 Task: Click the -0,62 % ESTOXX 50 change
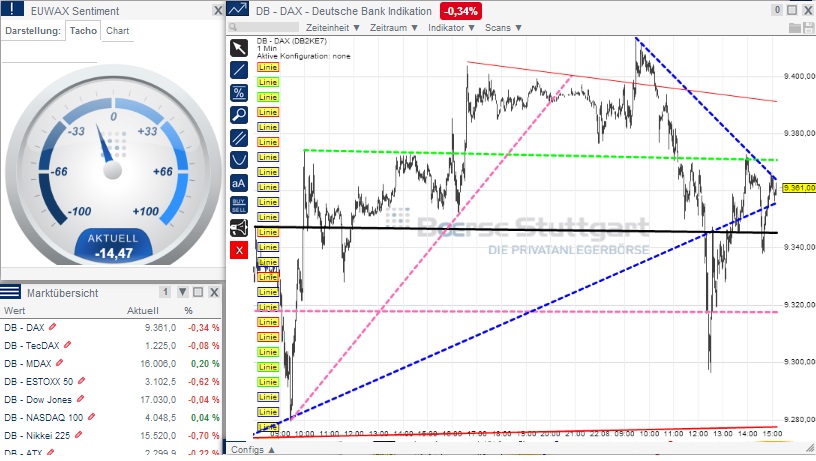203,381
